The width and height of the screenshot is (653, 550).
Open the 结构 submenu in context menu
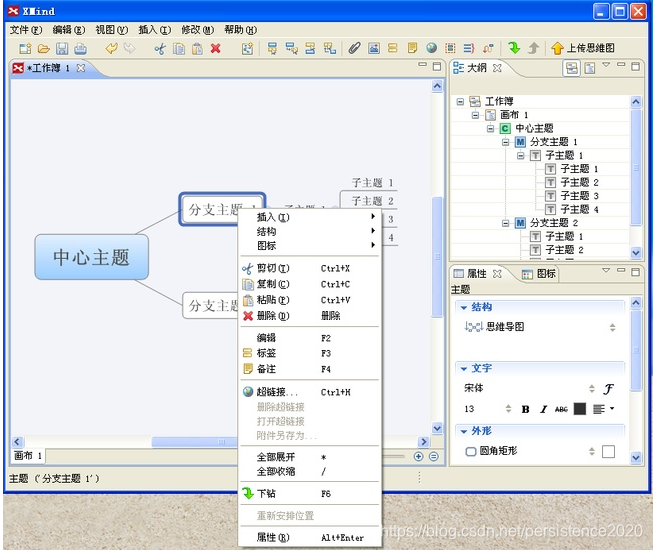coord(309,231)
